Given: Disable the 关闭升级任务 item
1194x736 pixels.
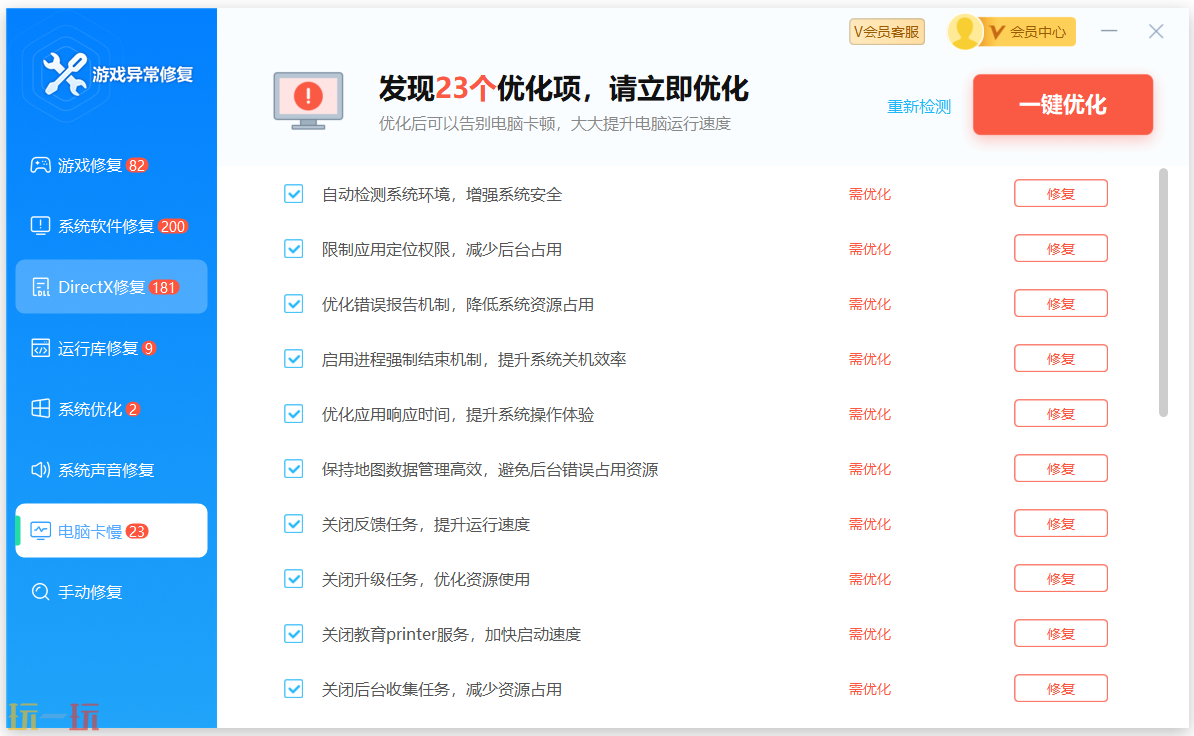Looking at the screenshot, I should 293,578.
